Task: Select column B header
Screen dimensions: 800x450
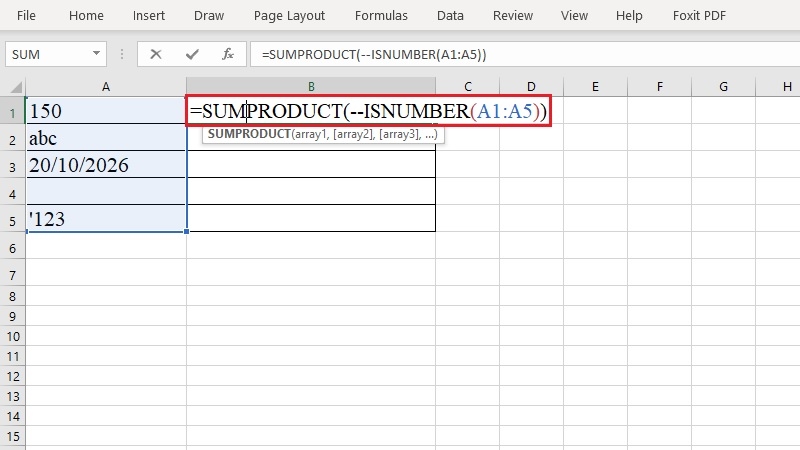Action: coord(311,87)
